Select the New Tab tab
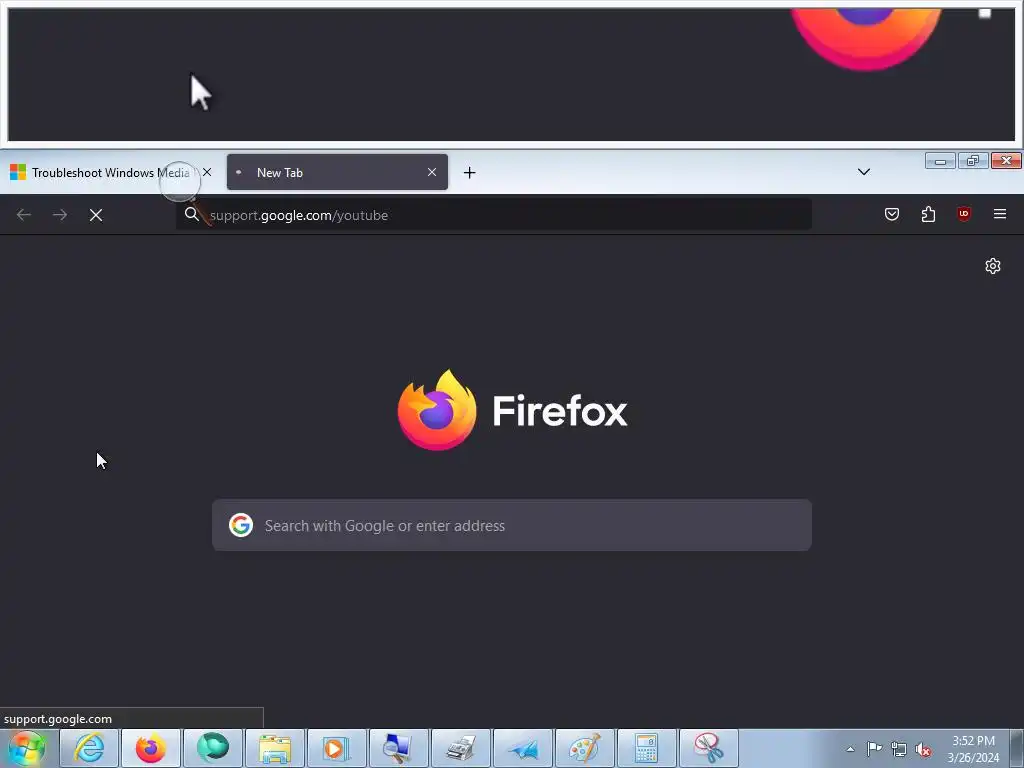 (337, 172)
